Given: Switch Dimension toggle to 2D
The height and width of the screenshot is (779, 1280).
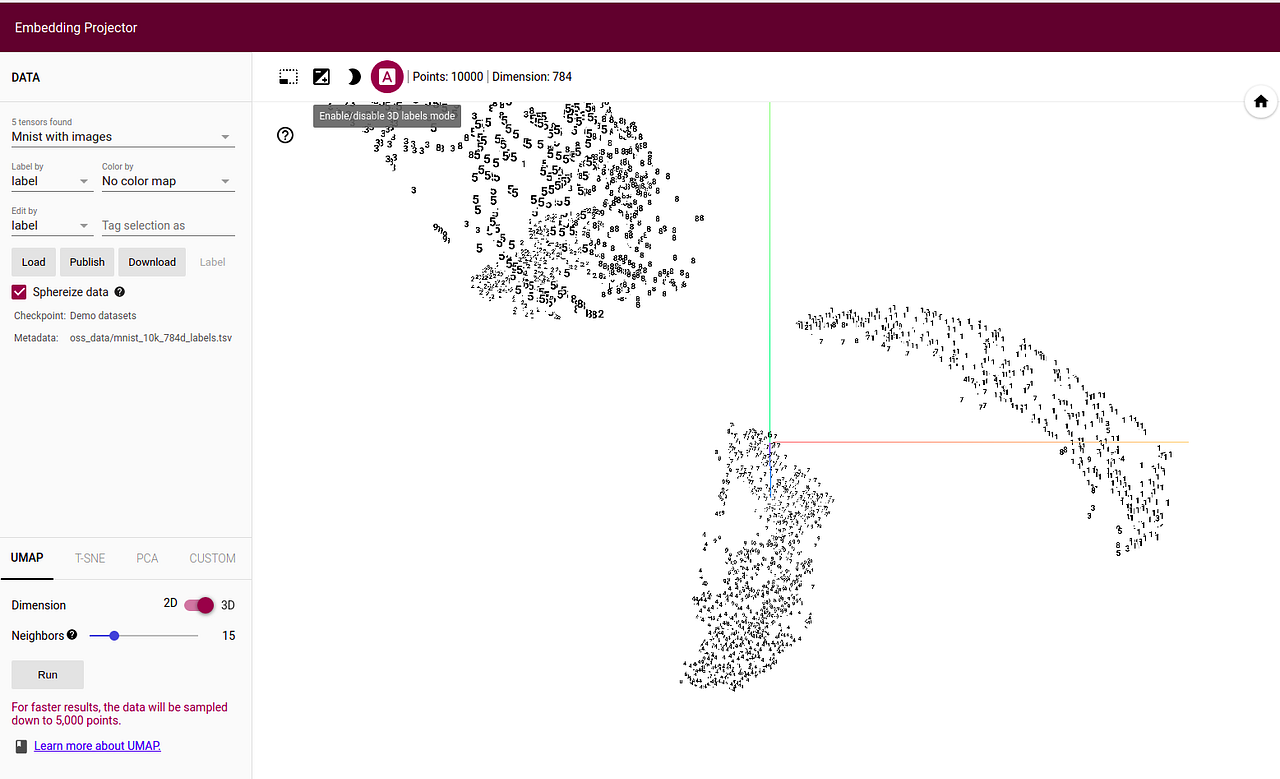Looking at the screenshot, I should point(169,605).
